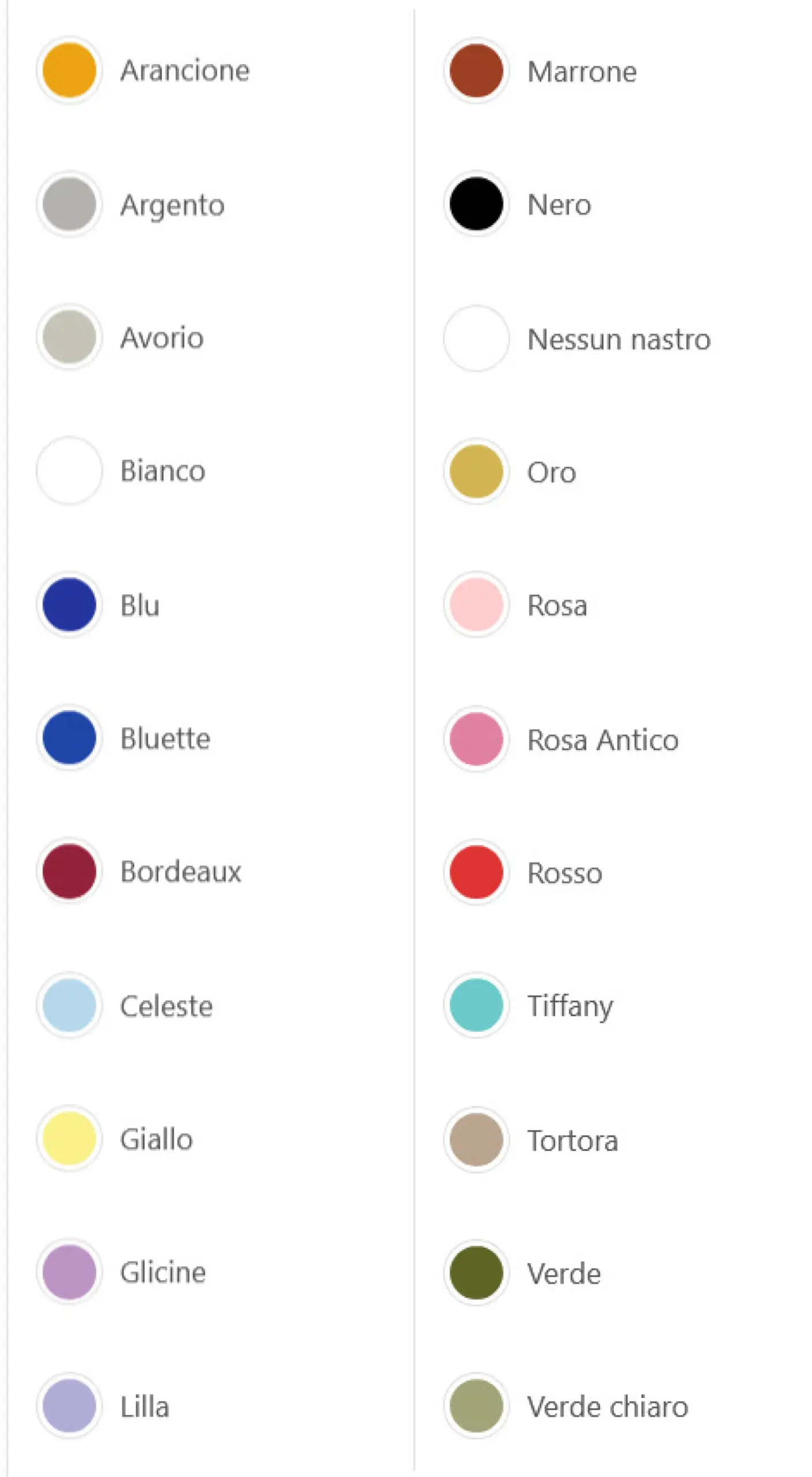Choose the dark Blu color swatch
Viewport: 812px width, 1477px height.
coord(69,605)
